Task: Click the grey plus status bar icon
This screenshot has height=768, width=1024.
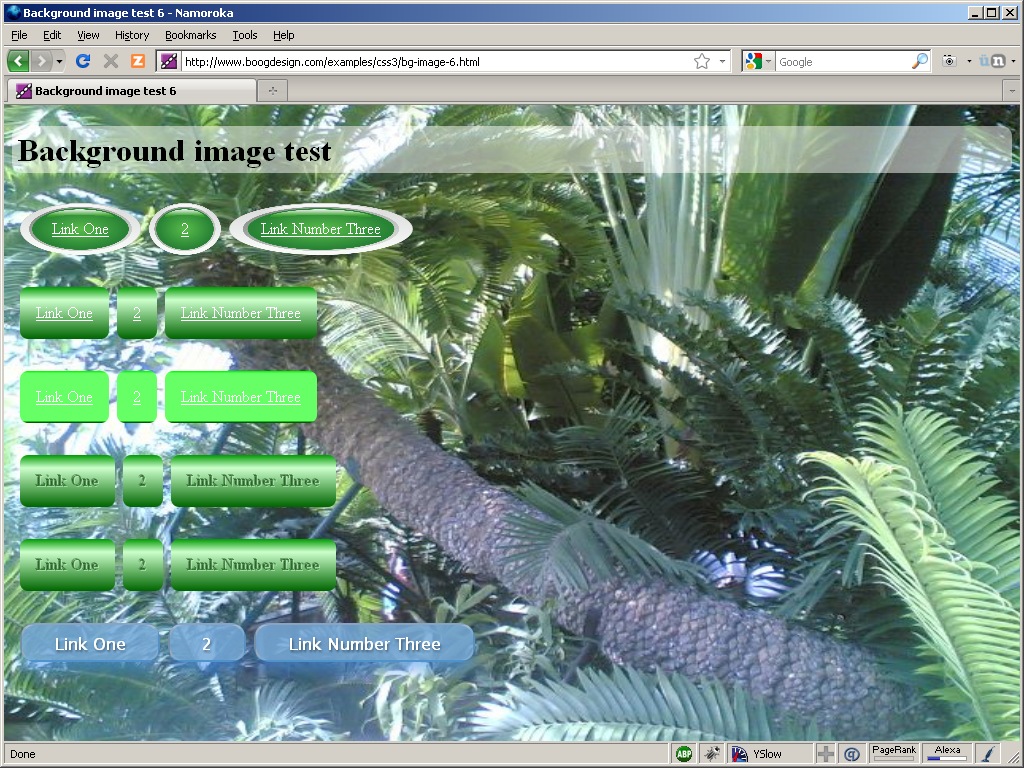Action: pos(825,754)
